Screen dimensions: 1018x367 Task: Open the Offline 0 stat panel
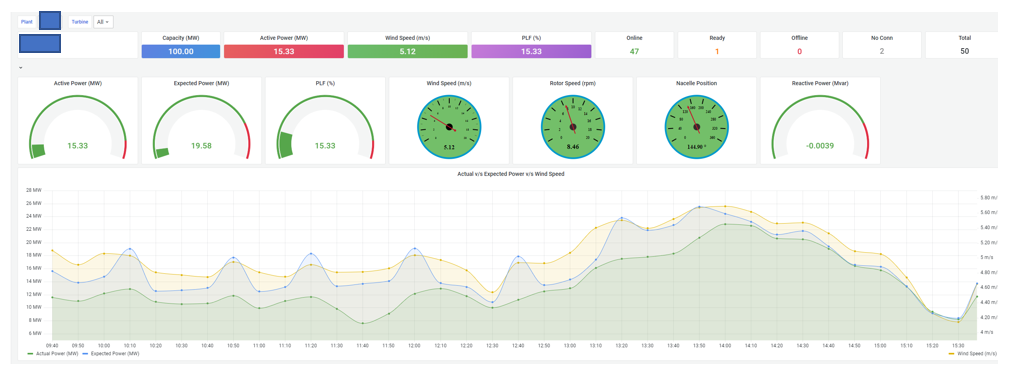799,45
